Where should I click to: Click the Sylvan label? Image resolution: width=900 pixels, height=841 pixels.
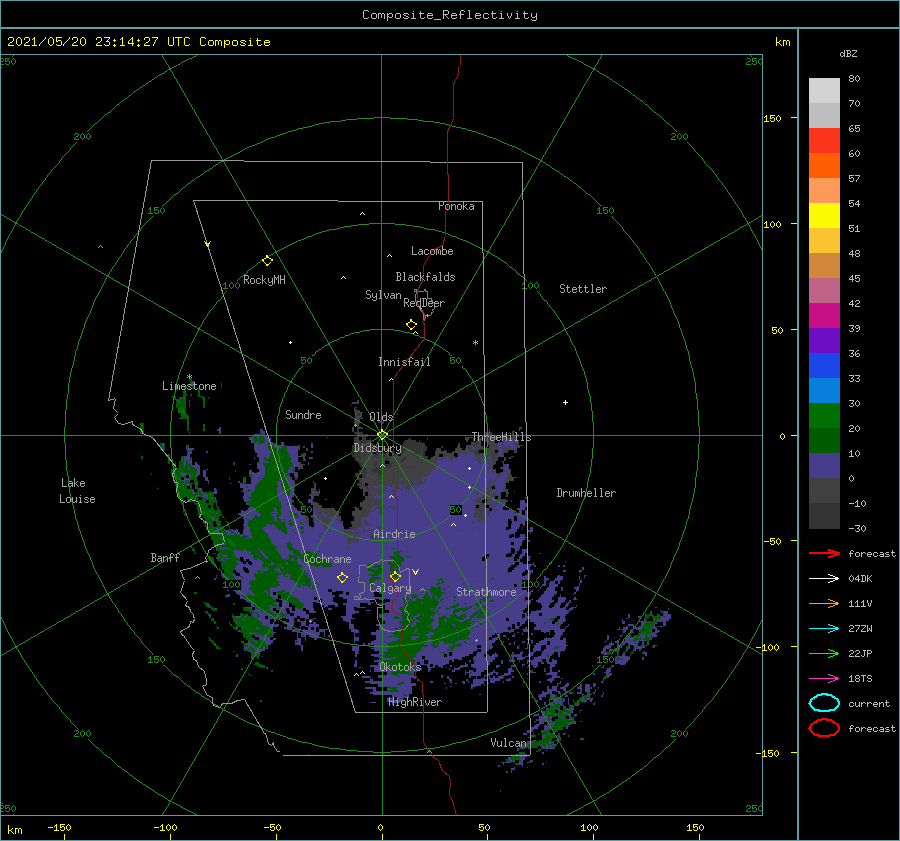point(383,295)
